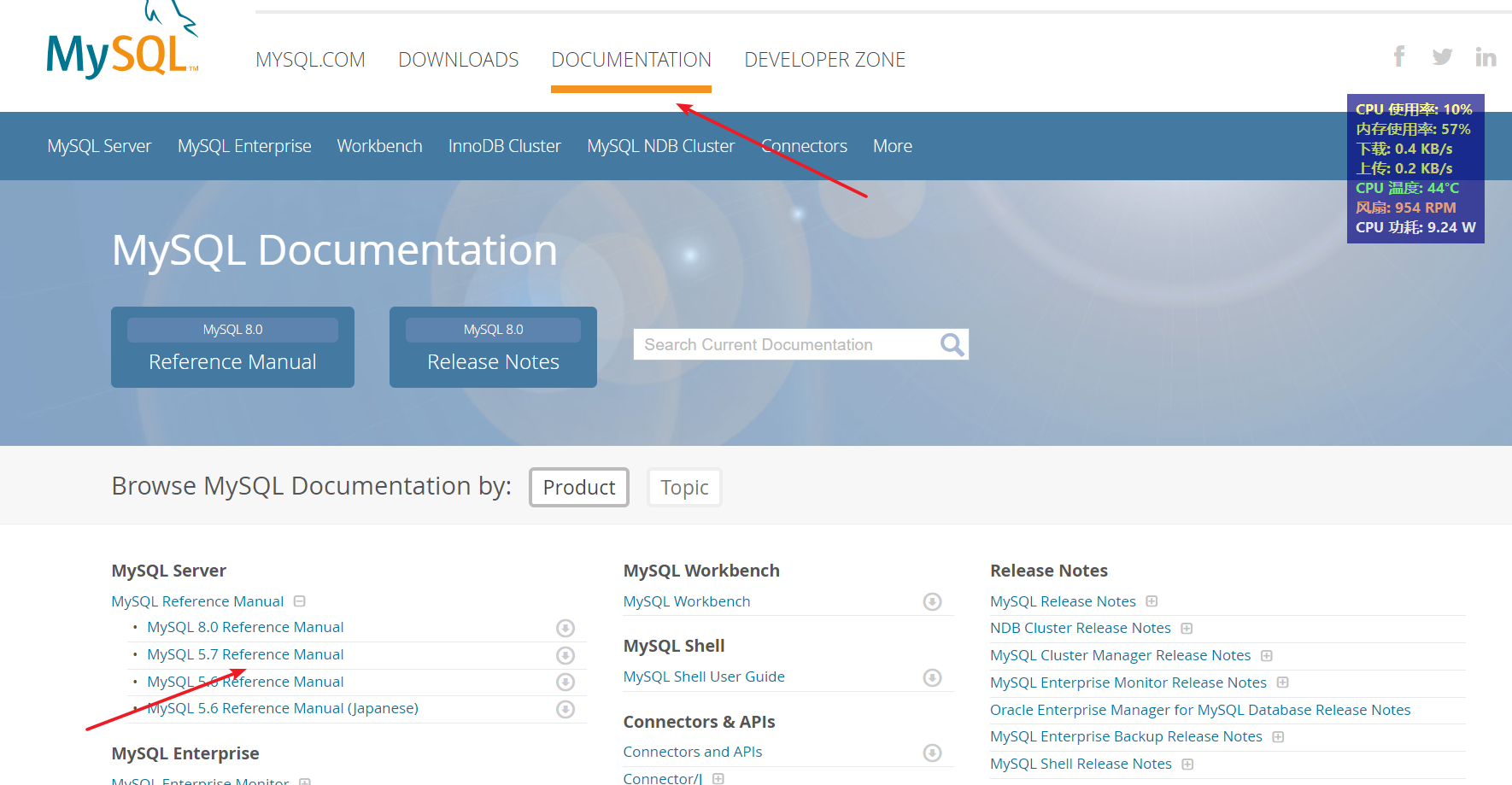
Task: Open MySQL 5.7 Reference Manual link
Action: tap(245, 654)
